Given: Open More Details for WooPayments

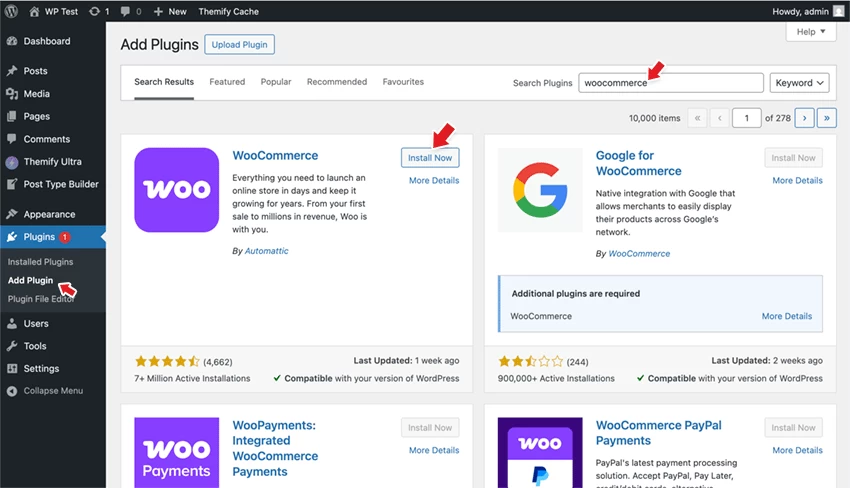Looking at the screenshot, I should (x=434, y=451).
